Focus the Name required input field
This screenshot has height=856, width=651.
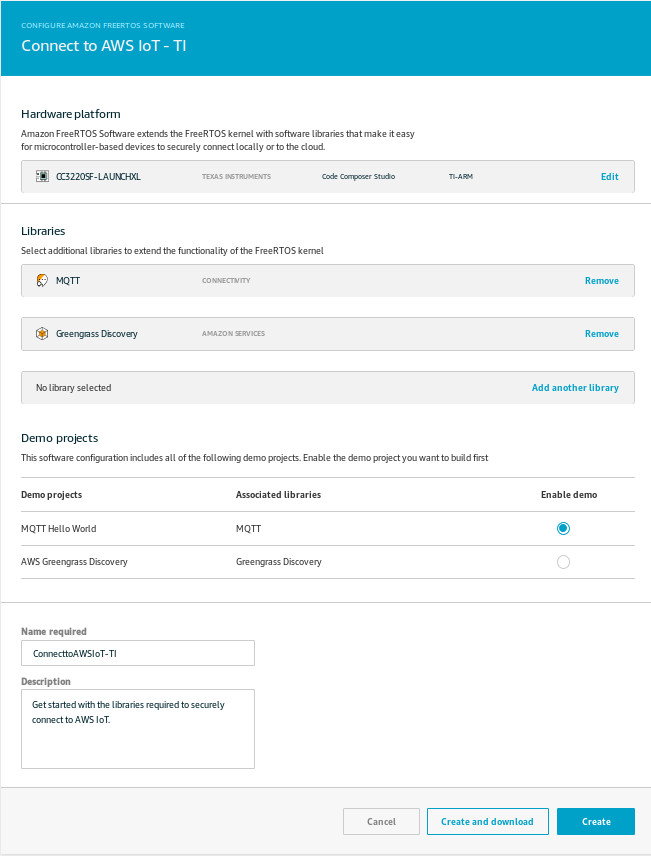(138, 653)
